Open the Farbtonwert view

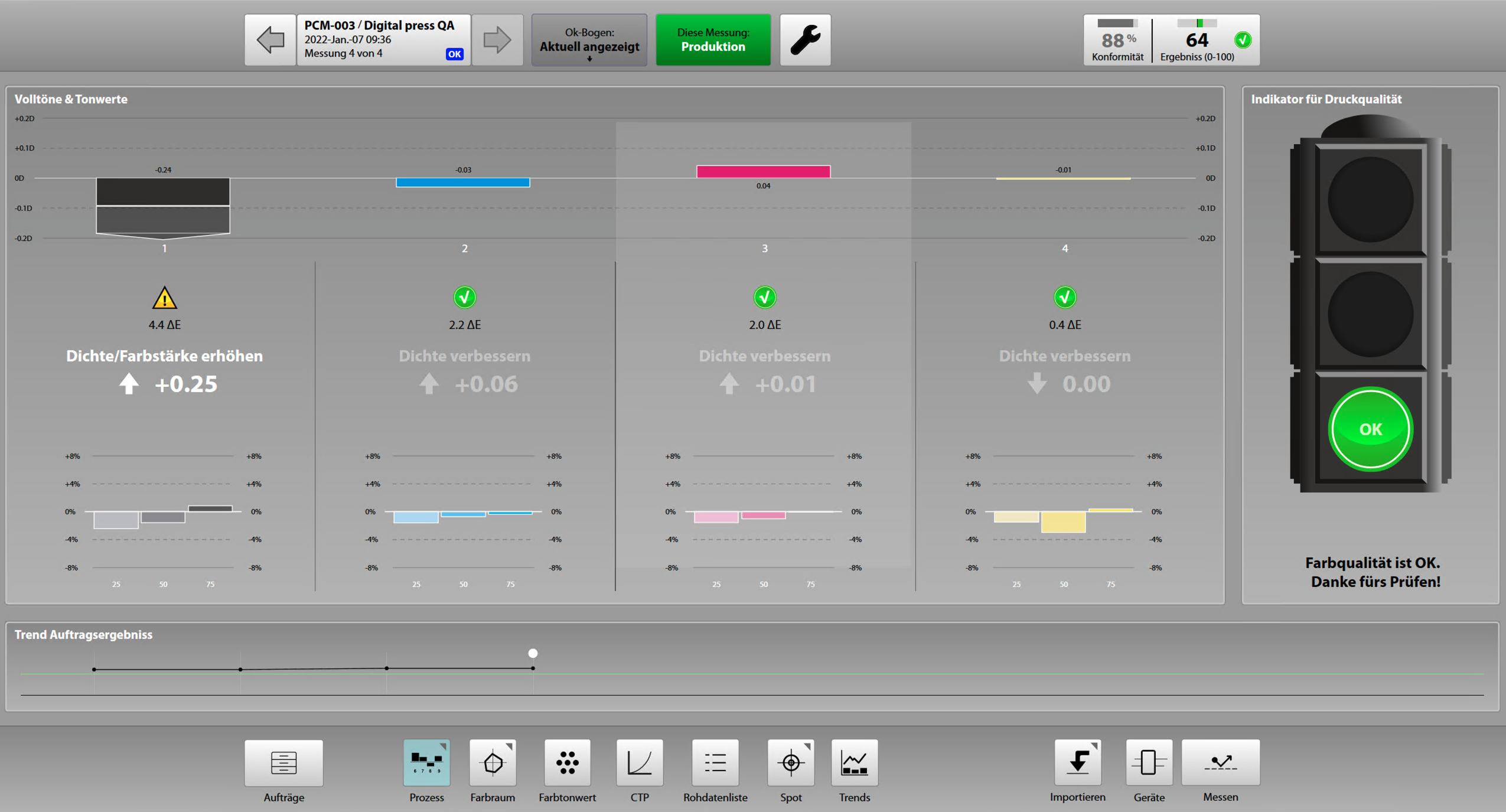click(x=567, y=762)
